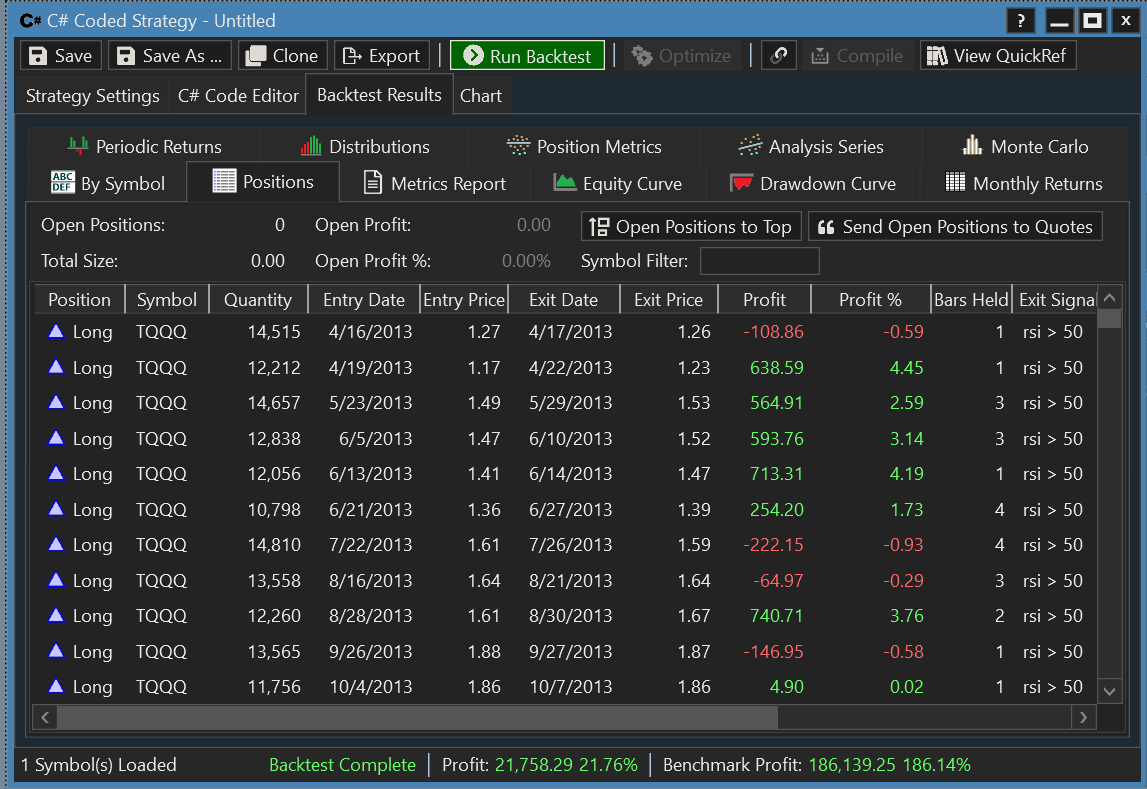Send Open Positions to Quotes

click(955, 227)
